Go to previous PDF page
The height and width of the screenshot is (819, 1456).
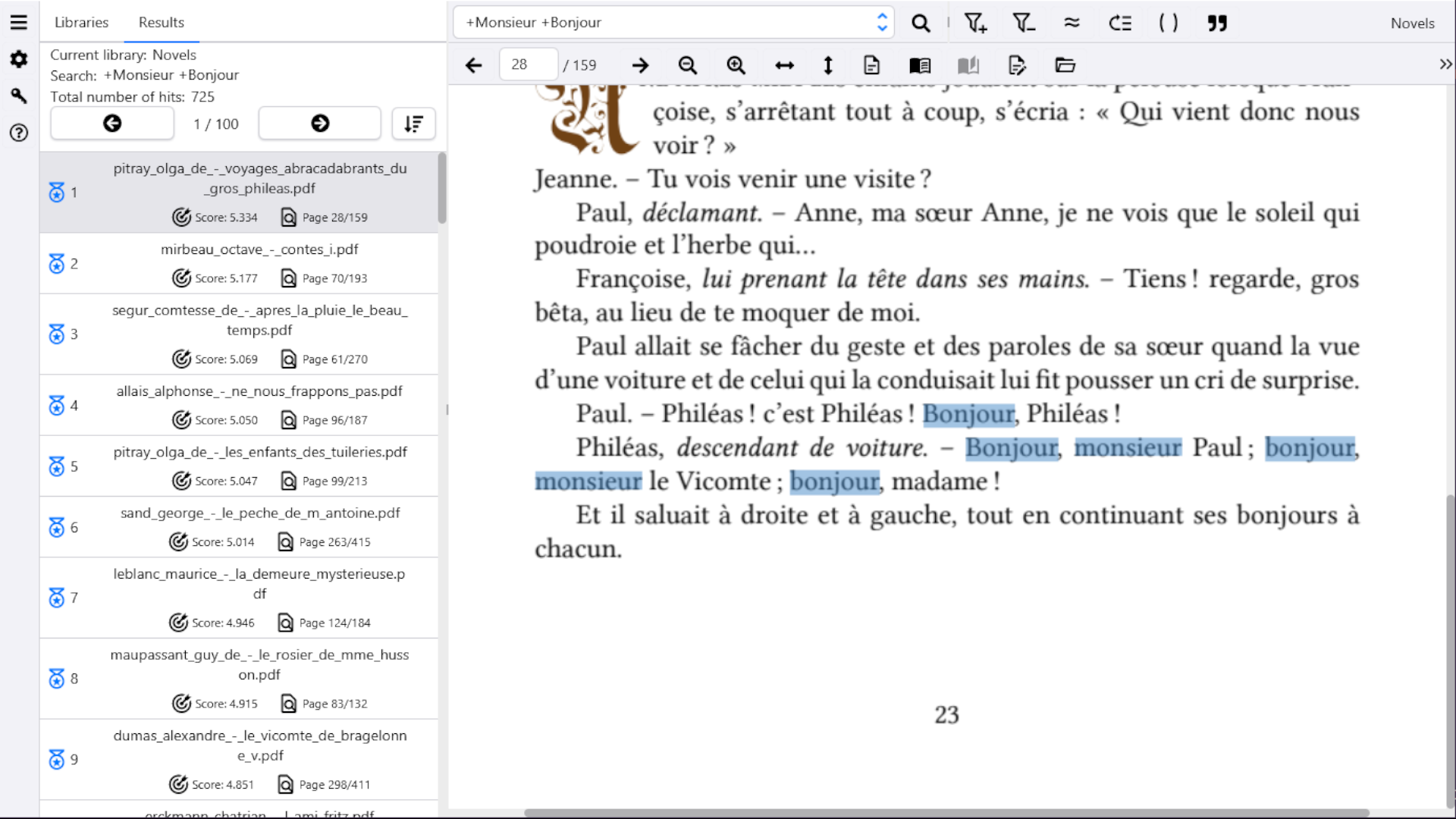474,65
